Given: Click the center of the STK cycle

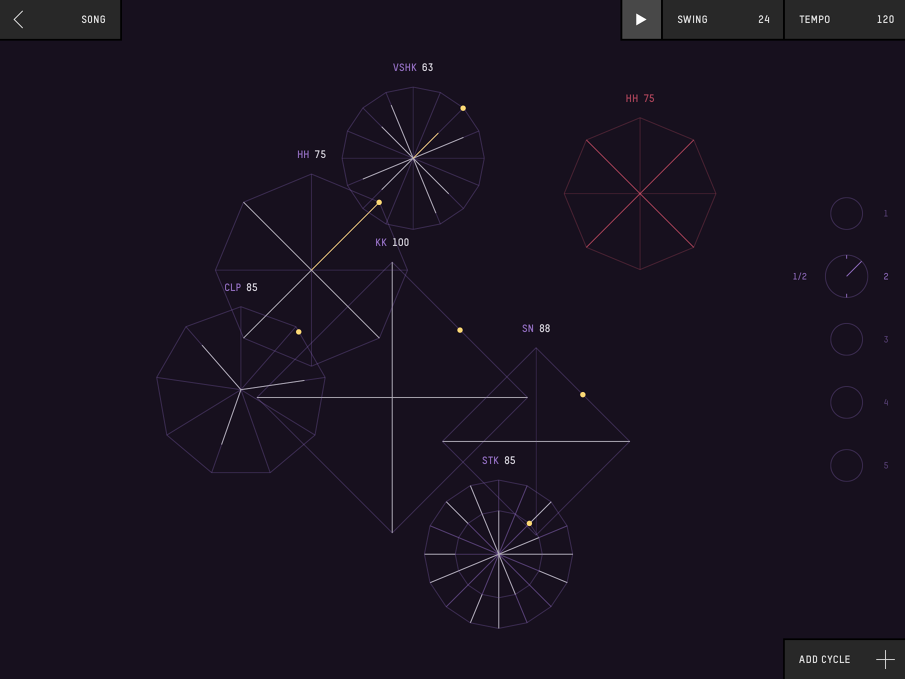Looking at the screenshot, I should click(x=499, y=554).
